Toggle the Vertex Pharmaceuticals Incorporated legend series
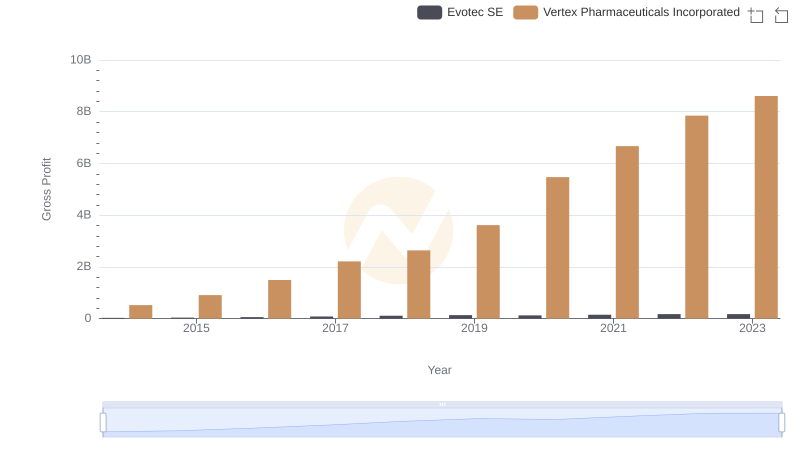This screenshot has height=461, width=800. [627, 12]
